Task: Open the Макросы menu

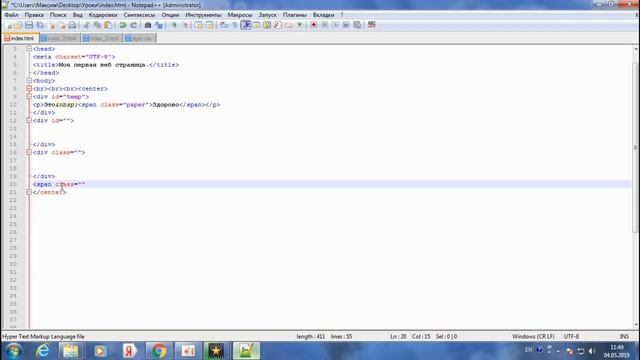Action: tap(240, 15)
